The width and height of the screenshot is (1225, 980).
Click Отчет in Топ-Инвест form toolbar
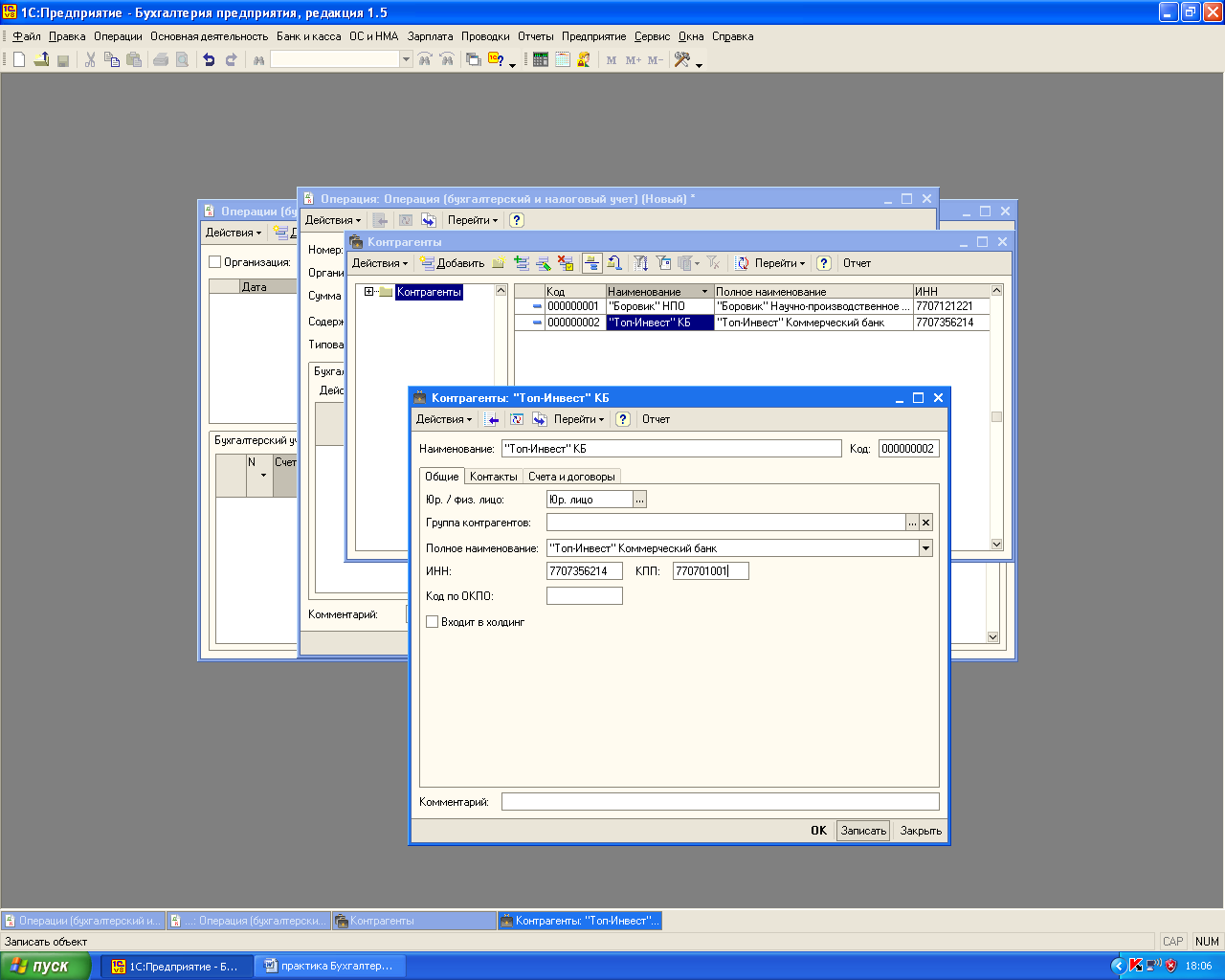(x=656, y=419)
